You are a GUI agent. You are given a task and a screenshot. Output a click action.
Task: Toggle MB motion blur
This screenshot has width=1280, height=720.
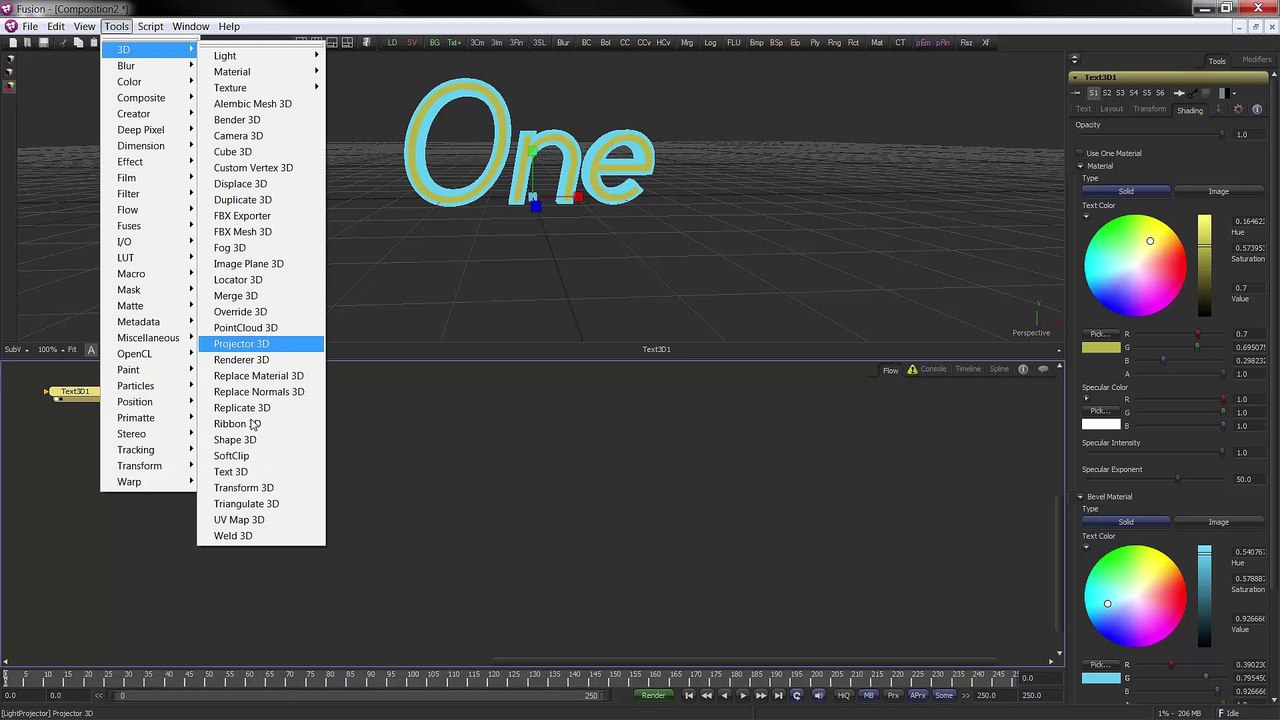868,695
